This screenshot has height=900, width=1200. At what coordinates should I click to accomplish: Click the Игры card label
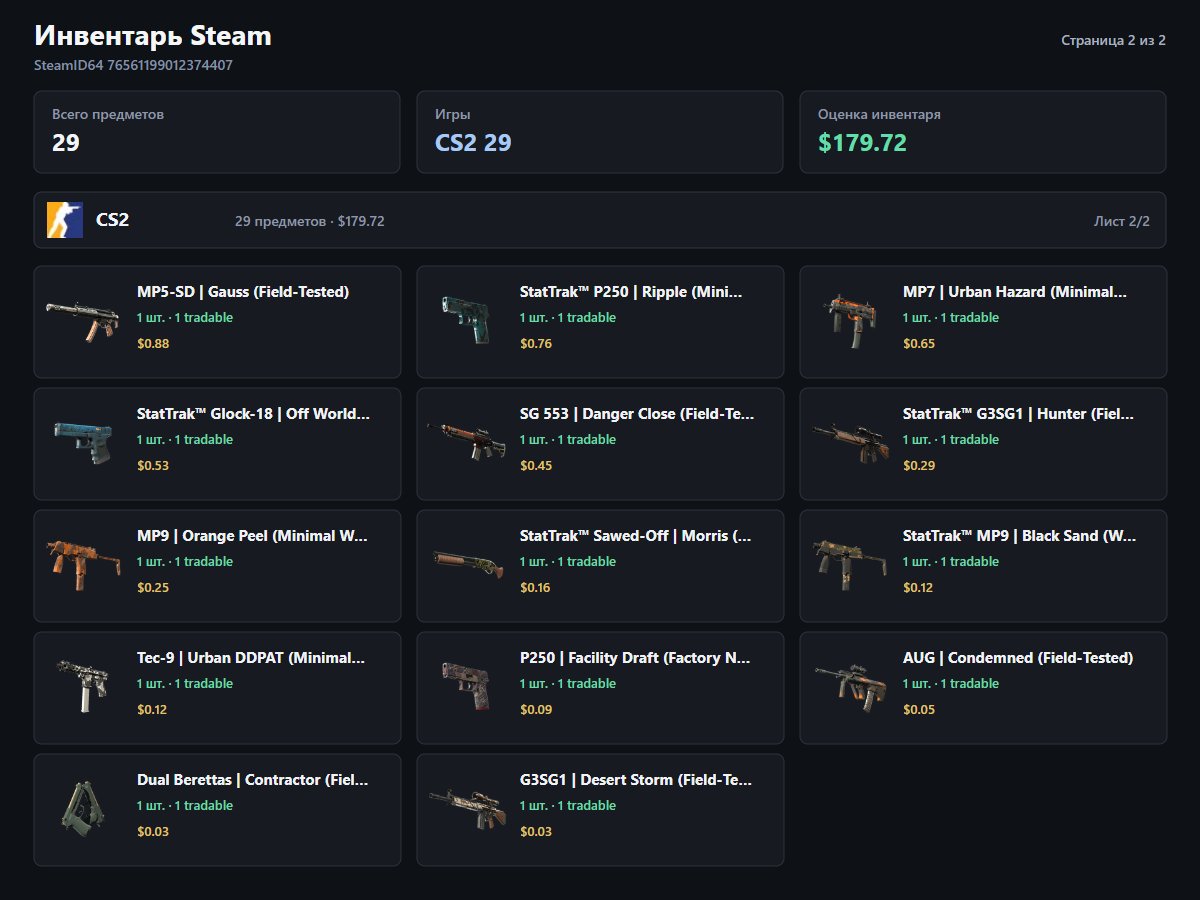[453, 115]
